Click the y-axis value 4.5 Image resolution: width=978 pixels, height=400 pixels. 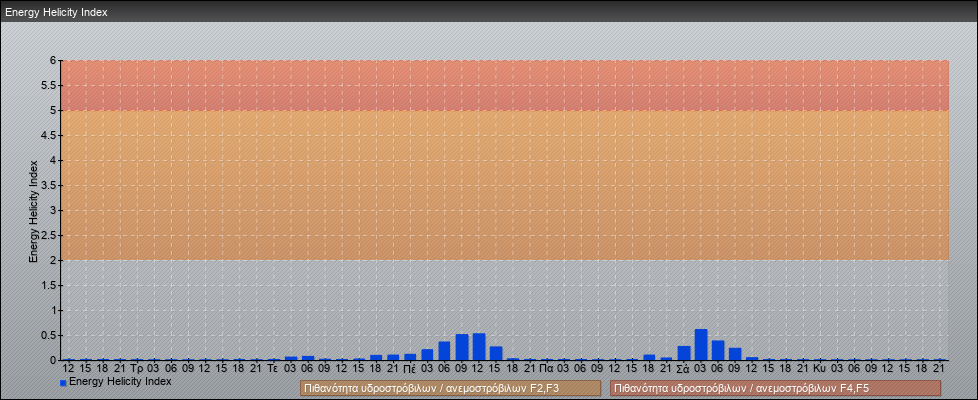coord(50,135)
